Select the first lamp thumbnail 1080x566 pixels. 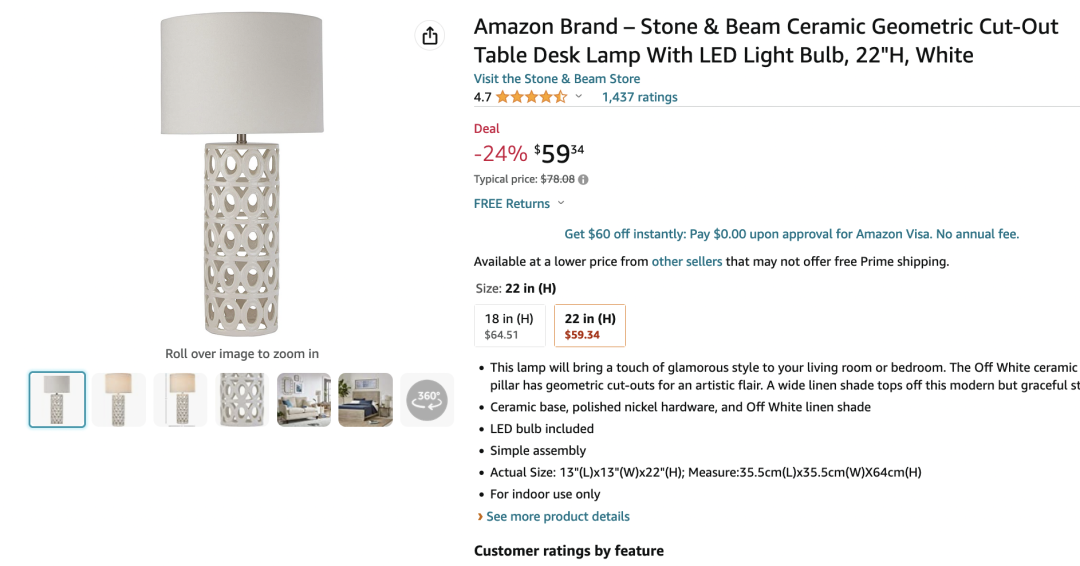point(57,399)
